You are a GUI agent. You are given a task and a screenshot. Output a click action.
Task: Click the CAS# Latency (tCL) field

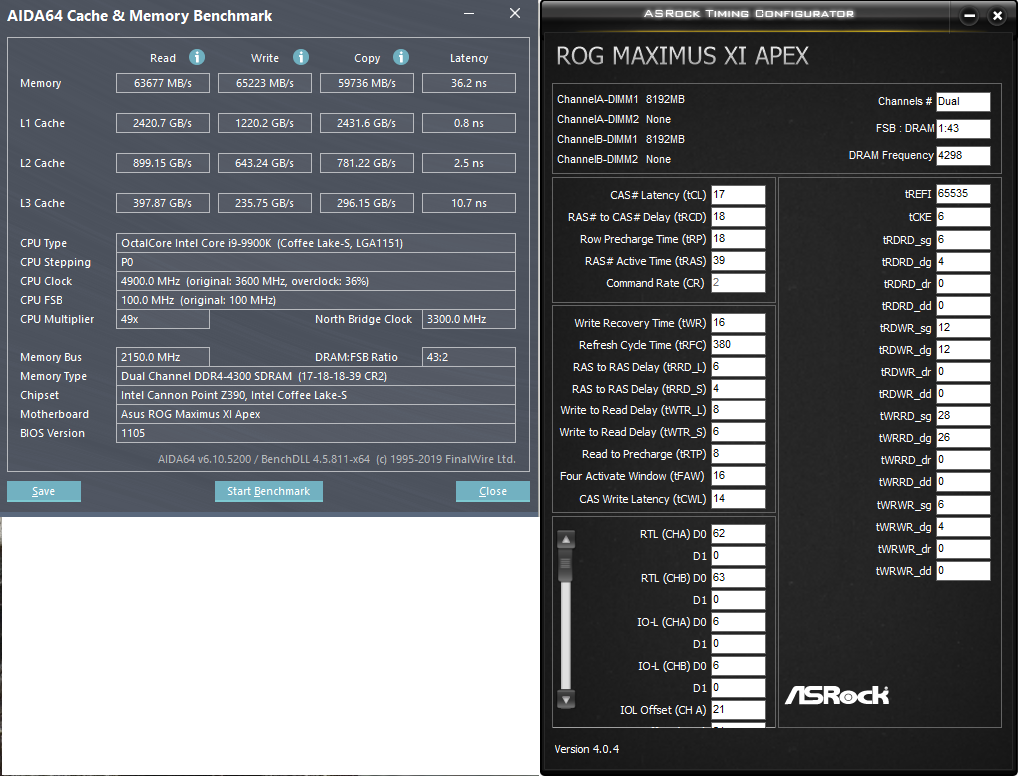(738, 195)
